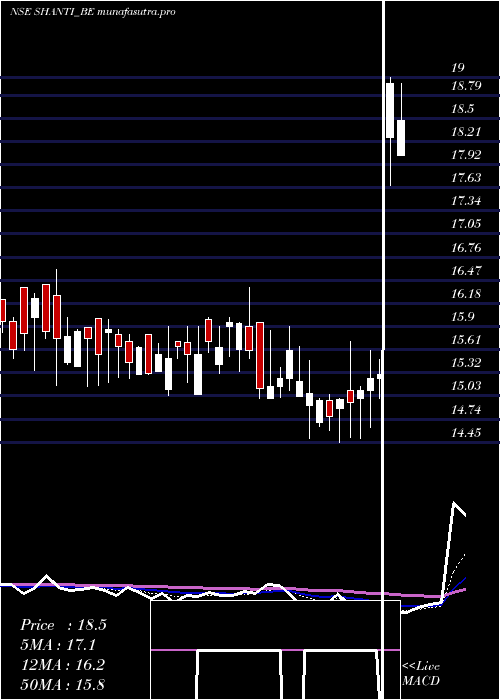Click the 17.92 price axis label

[466, 155]
